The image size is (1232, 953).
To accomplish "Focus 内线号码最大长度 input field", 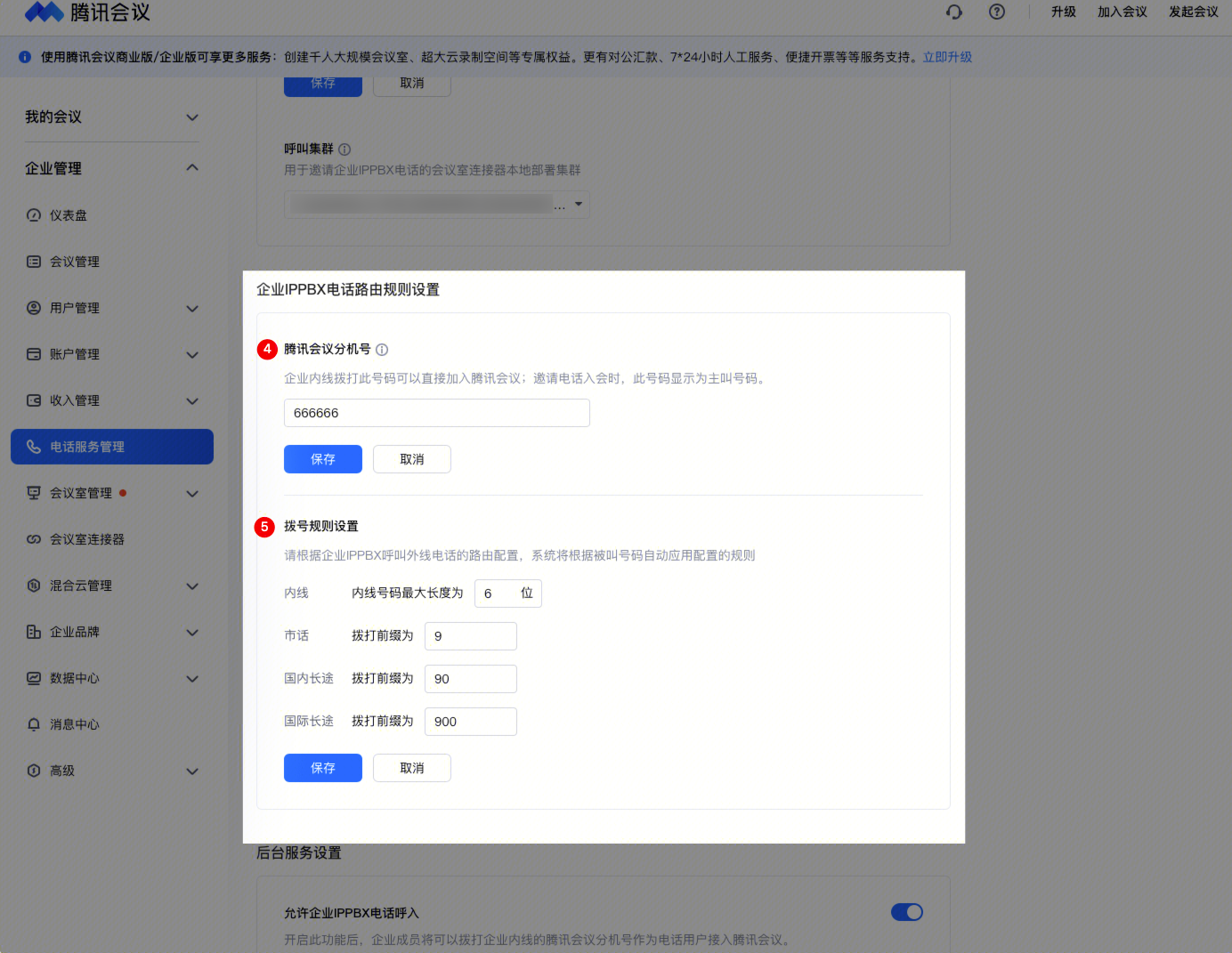I will 507,594.
